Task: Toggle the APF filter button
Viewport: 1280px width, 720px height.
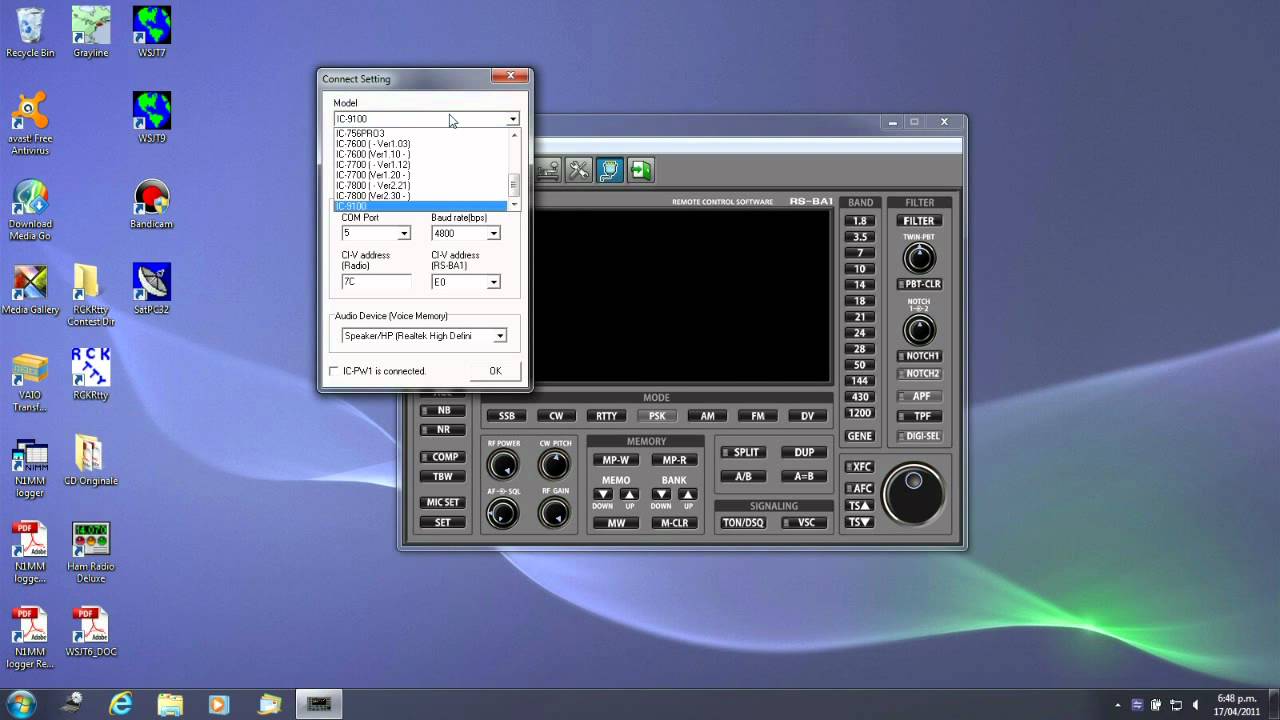Action: click(918, 397)
